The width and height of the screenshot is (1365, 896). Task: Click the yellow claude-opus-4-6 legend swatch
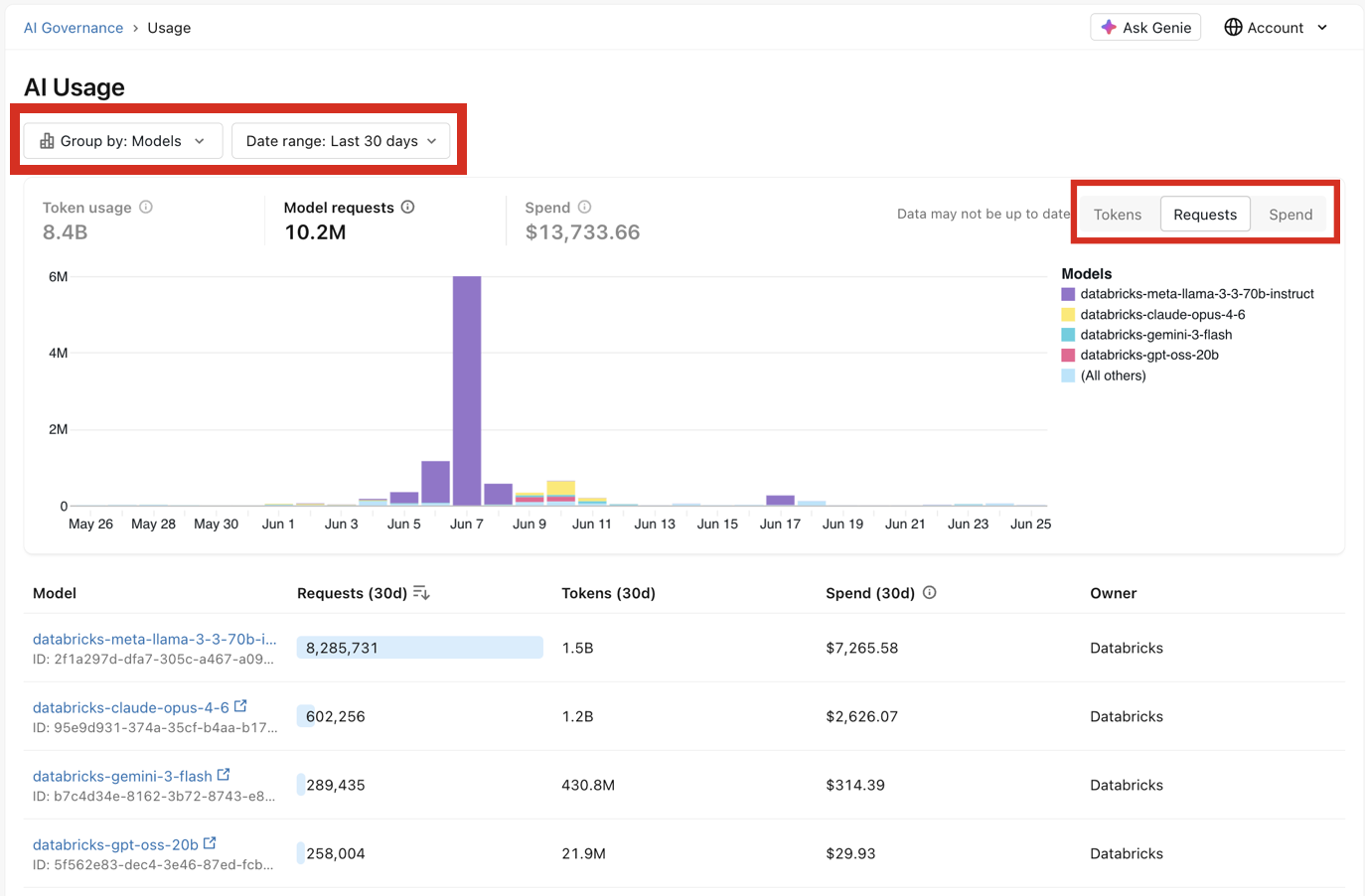(x=1068, y=315)
